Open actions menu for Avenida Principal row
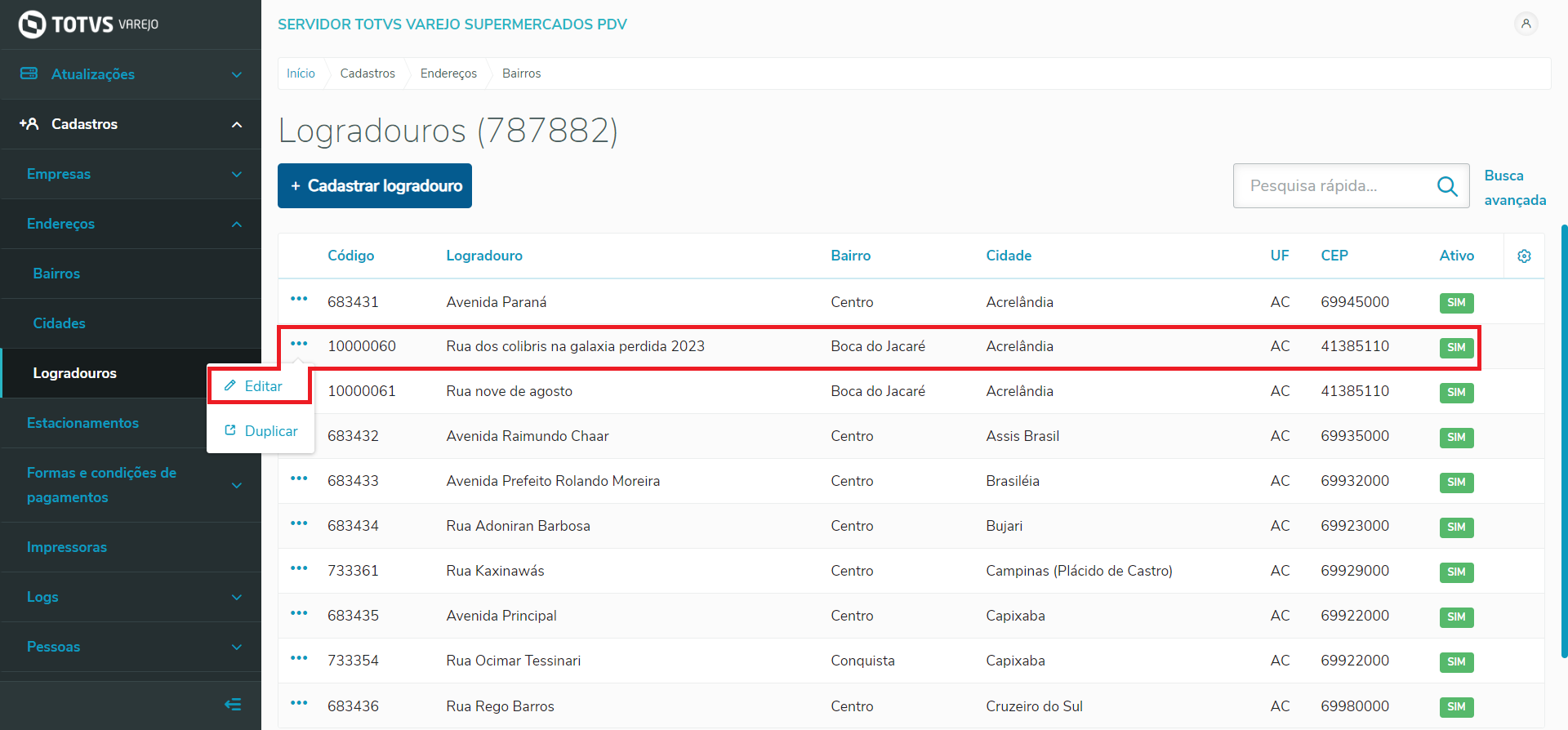This screenshot has width=1568, height=730. tap(299, 613)
